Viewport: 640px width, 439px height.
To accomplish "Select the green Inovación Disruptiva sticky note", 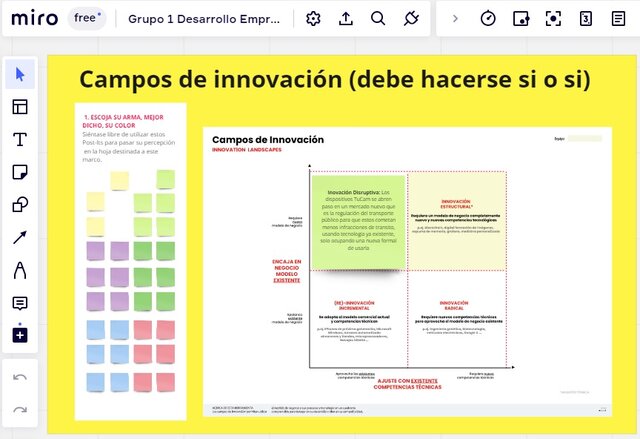I will tap(358, 222).
